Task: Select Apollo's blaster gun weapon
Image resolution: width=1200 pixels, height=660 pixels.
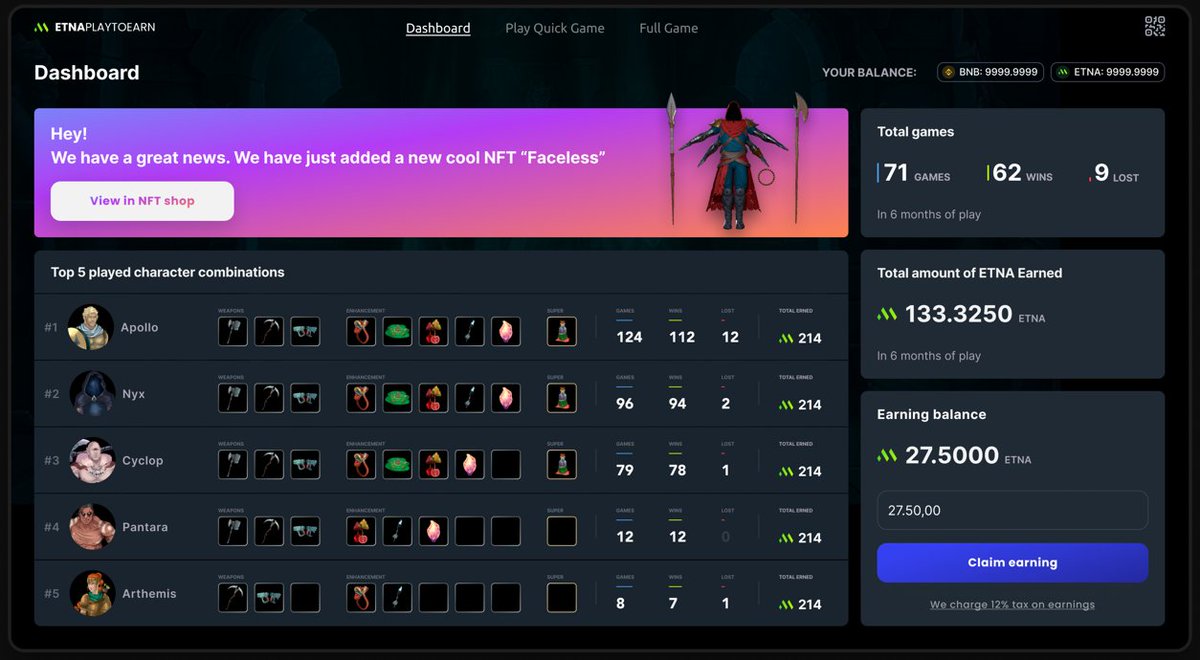Action: click(x=305, y=331)
